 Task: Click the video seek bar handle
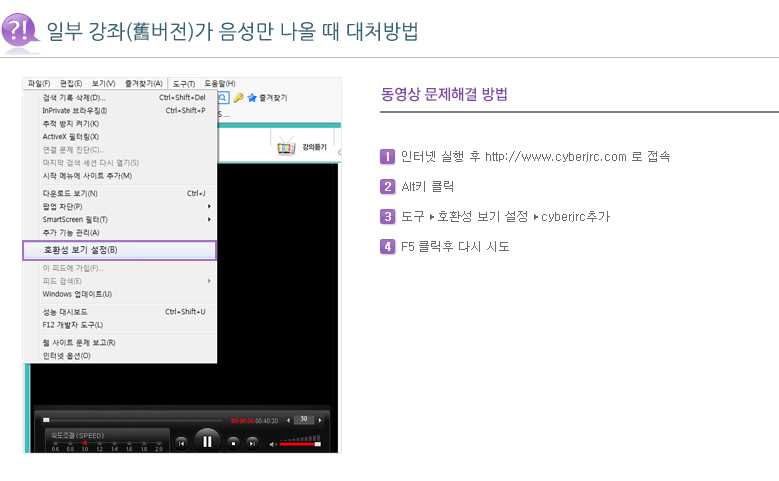click(46, 420)
